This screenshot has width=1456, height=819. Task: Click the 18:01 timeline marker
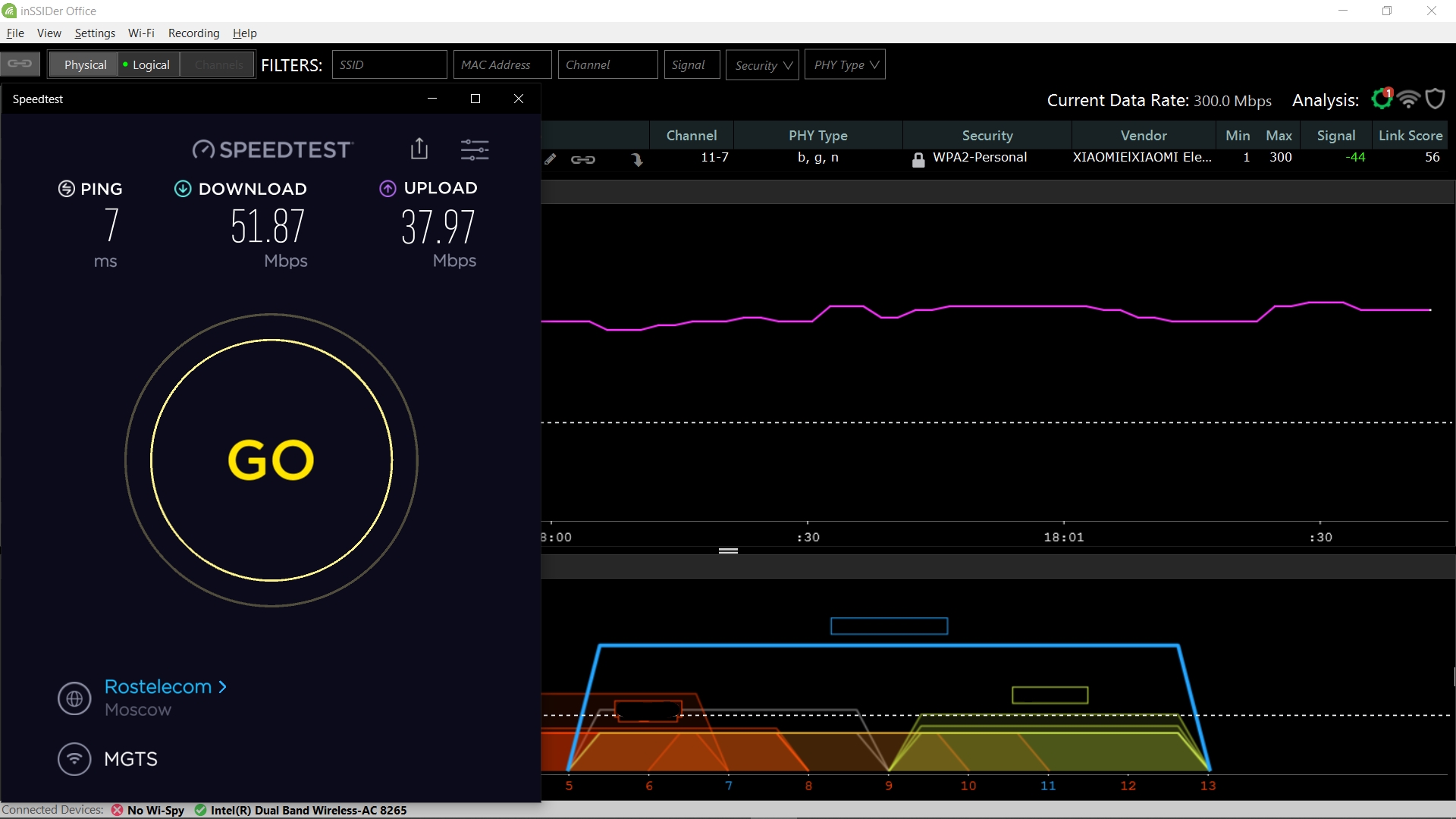coord(1064,537)
